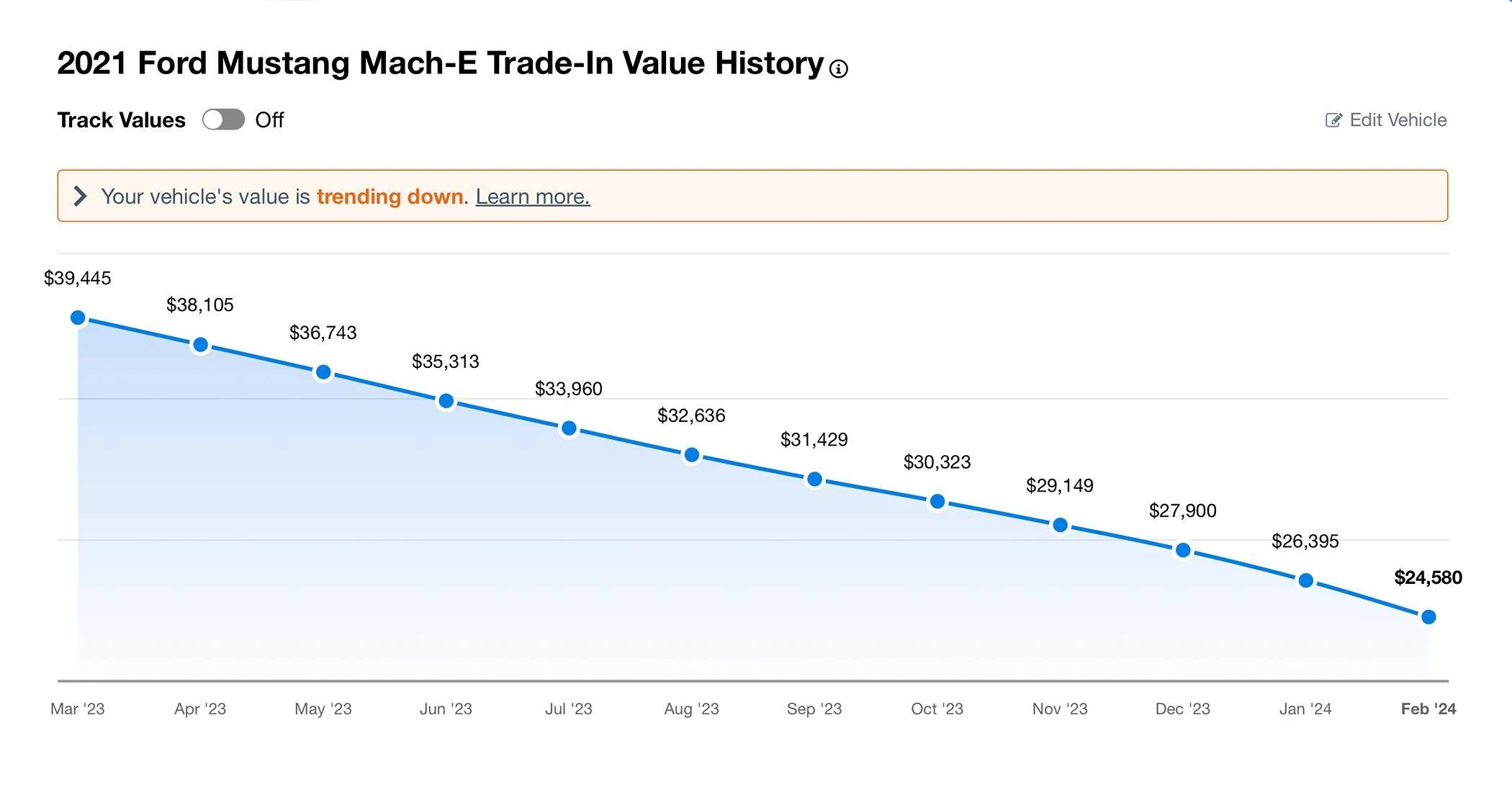Select the Jul '23 $33,960 data point

click(569, 428)
